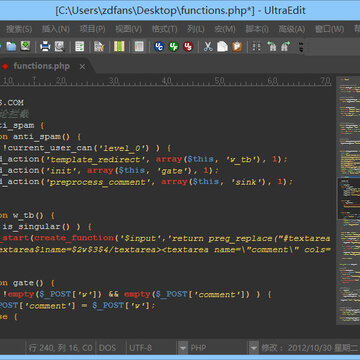Open the 窗口(W) menu
This screenshot has width=360, height=360.
point(329,29)
